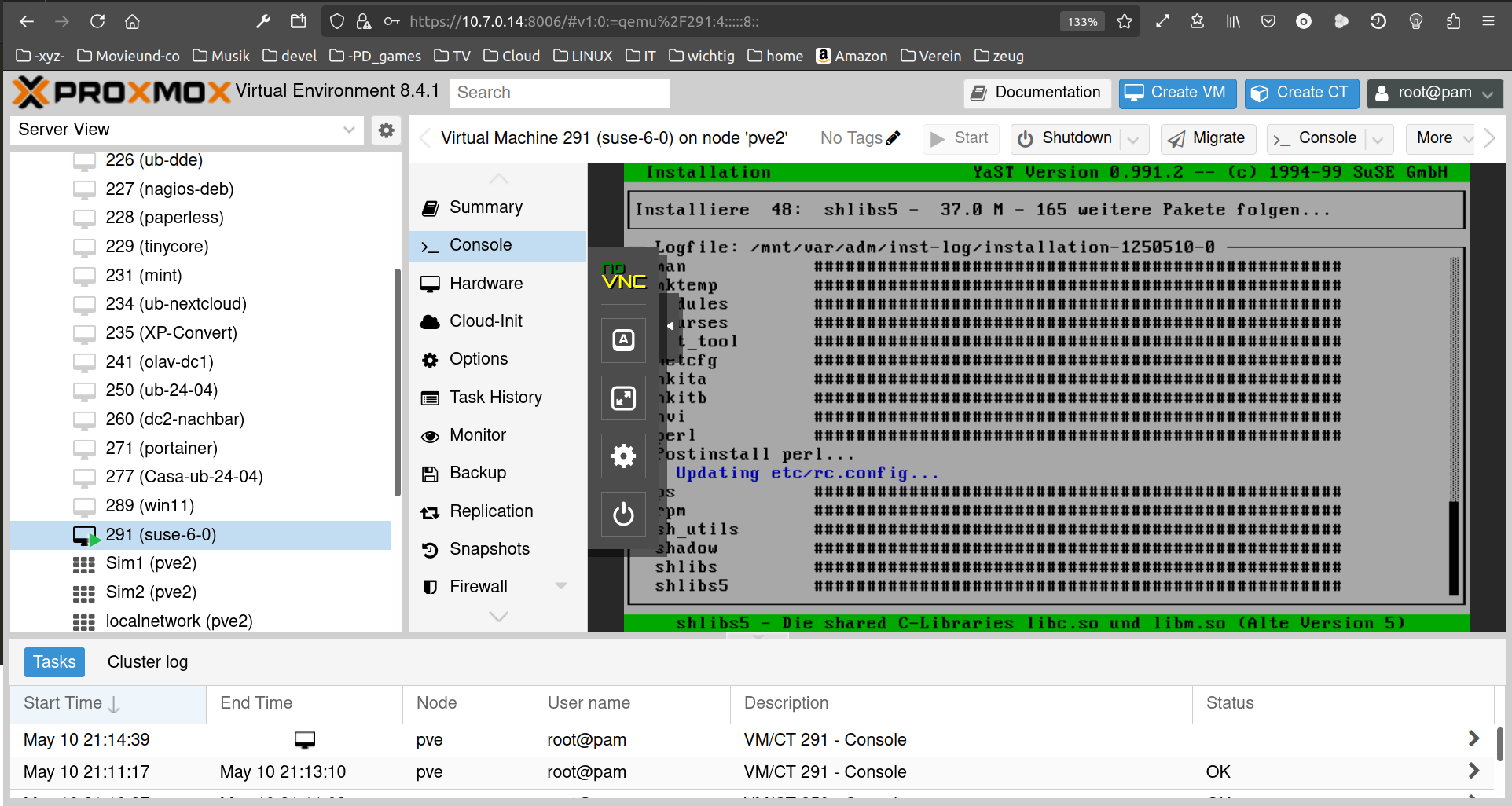The width and height of the screenshot is (1512, 806).
Task: Select VM 228 (paperless)
Action: pyautogui.click(x=200, y=218)
